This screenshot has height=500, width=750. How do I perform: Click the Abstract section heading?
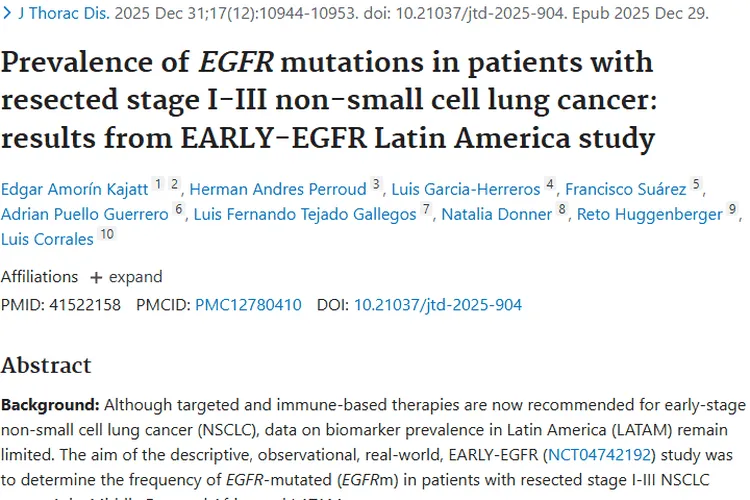[x=46, y=365]
